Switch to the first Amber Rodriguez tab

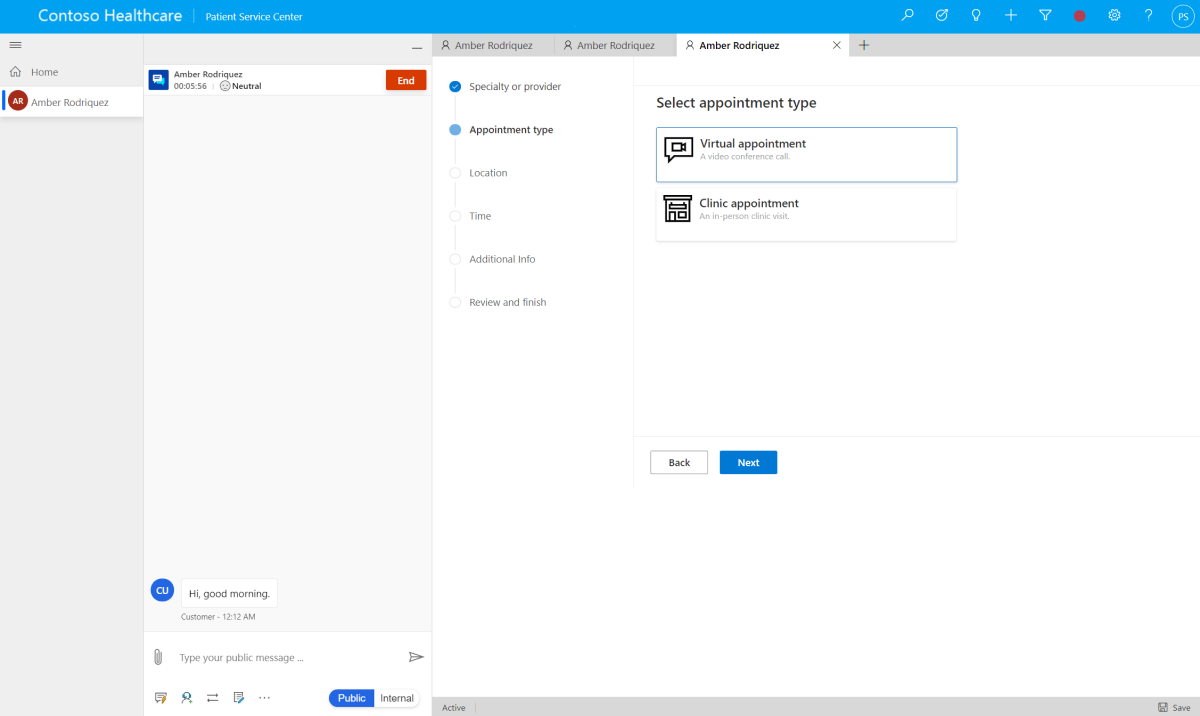(493, 45)
